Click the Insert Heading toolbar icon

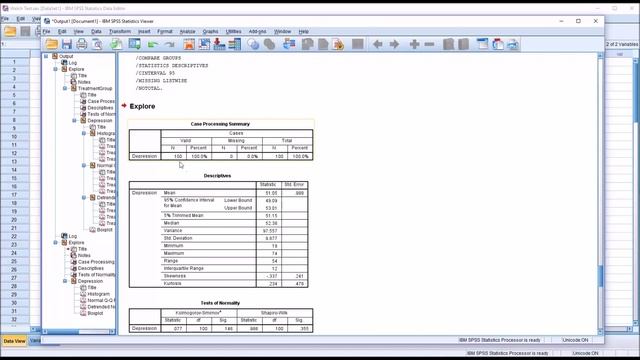pyautogui.click(x=482, y=44)
